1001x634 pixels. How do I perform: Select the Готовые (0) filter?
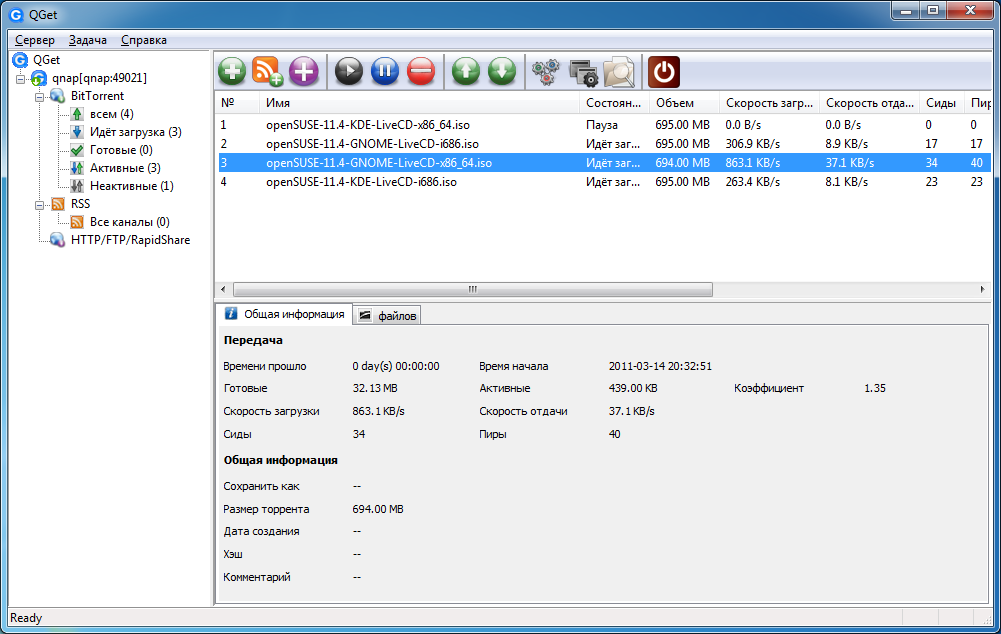click(x=121, y=150)
